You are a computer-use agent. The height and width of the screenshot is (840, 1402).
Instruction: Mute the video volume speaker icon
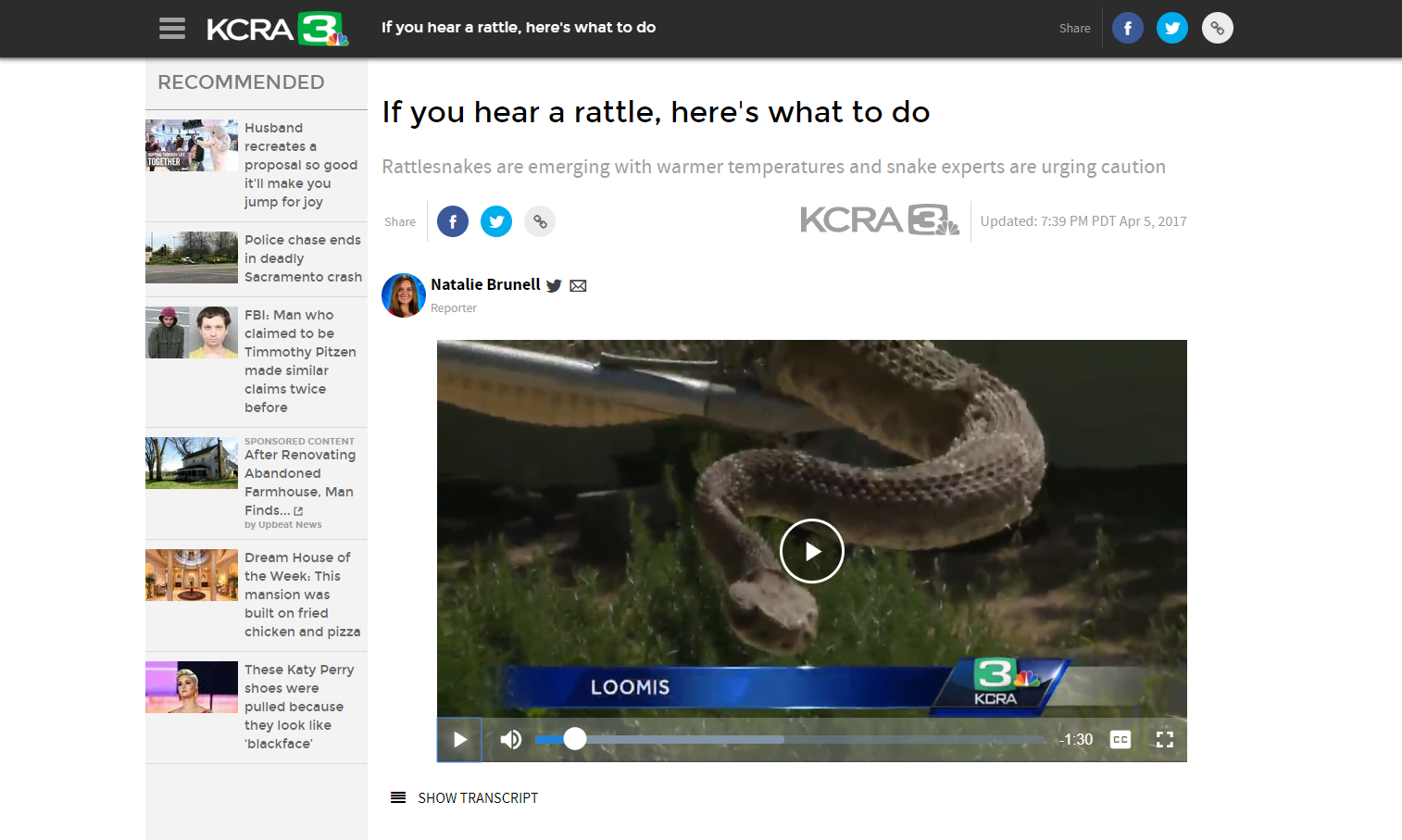pos(511,739)
